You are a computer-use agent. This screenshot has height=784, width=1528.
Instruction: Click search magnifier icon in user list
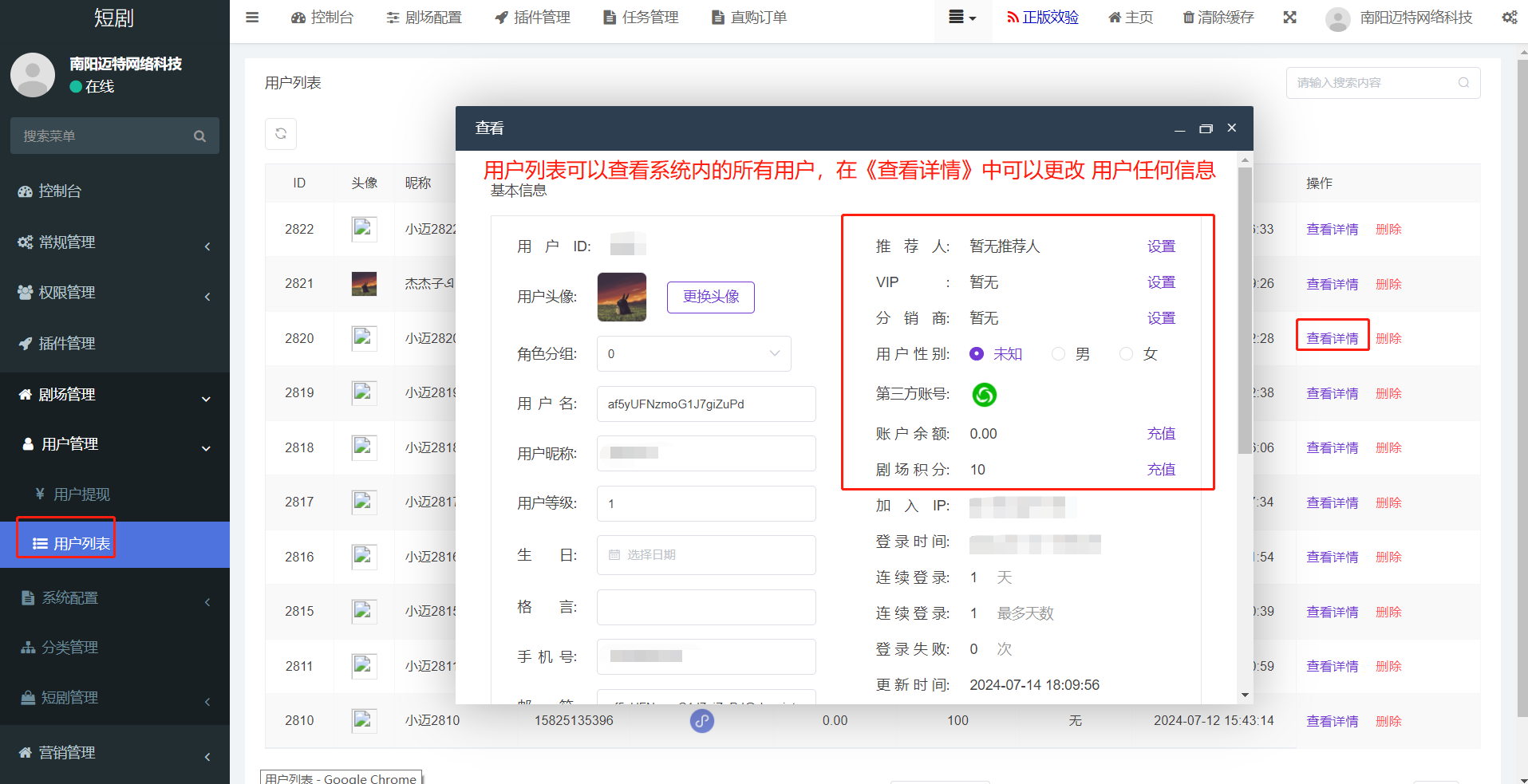point(1463,83)
